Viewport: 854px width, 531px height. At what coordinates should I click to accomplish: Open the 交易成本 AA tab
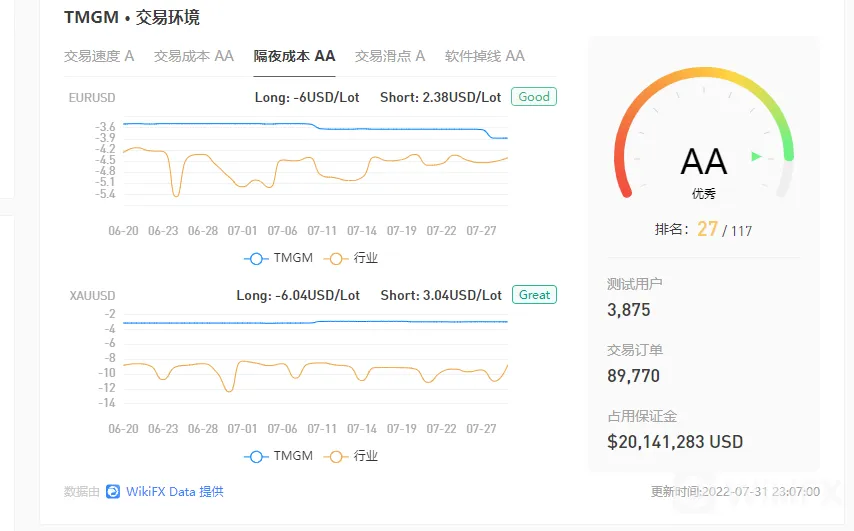[194, 56]
